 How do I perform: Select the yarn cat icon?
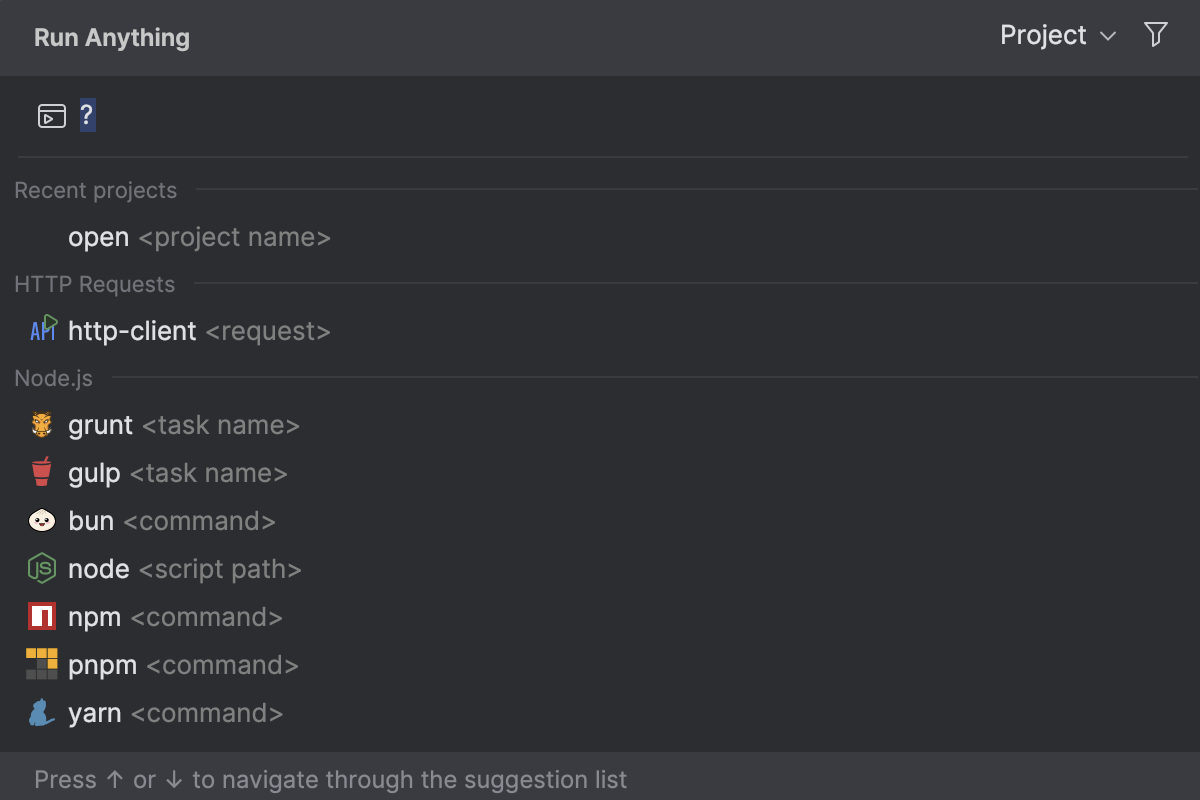41,712
